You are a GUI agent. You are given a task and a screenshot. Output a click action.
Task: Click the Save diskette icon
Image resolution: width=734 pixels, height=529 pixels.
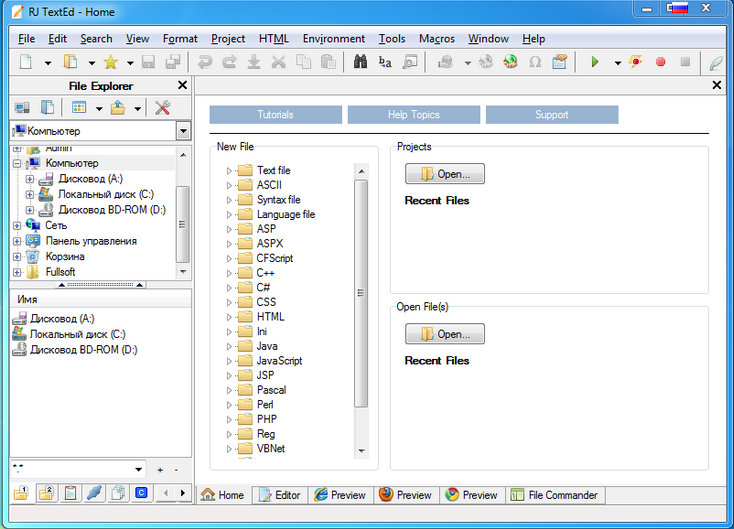coord(148,62)
